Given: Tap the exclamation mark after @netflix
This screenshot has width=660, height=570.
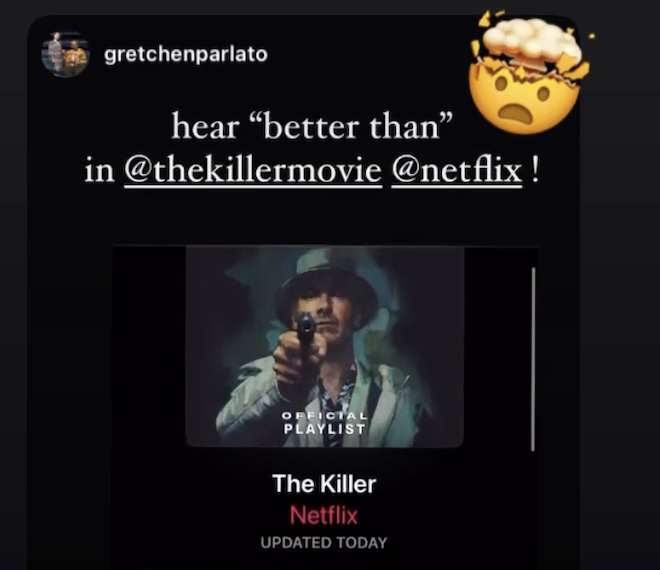Looking at the screenshot, I should pyautogui.click(x=534, y=170).
